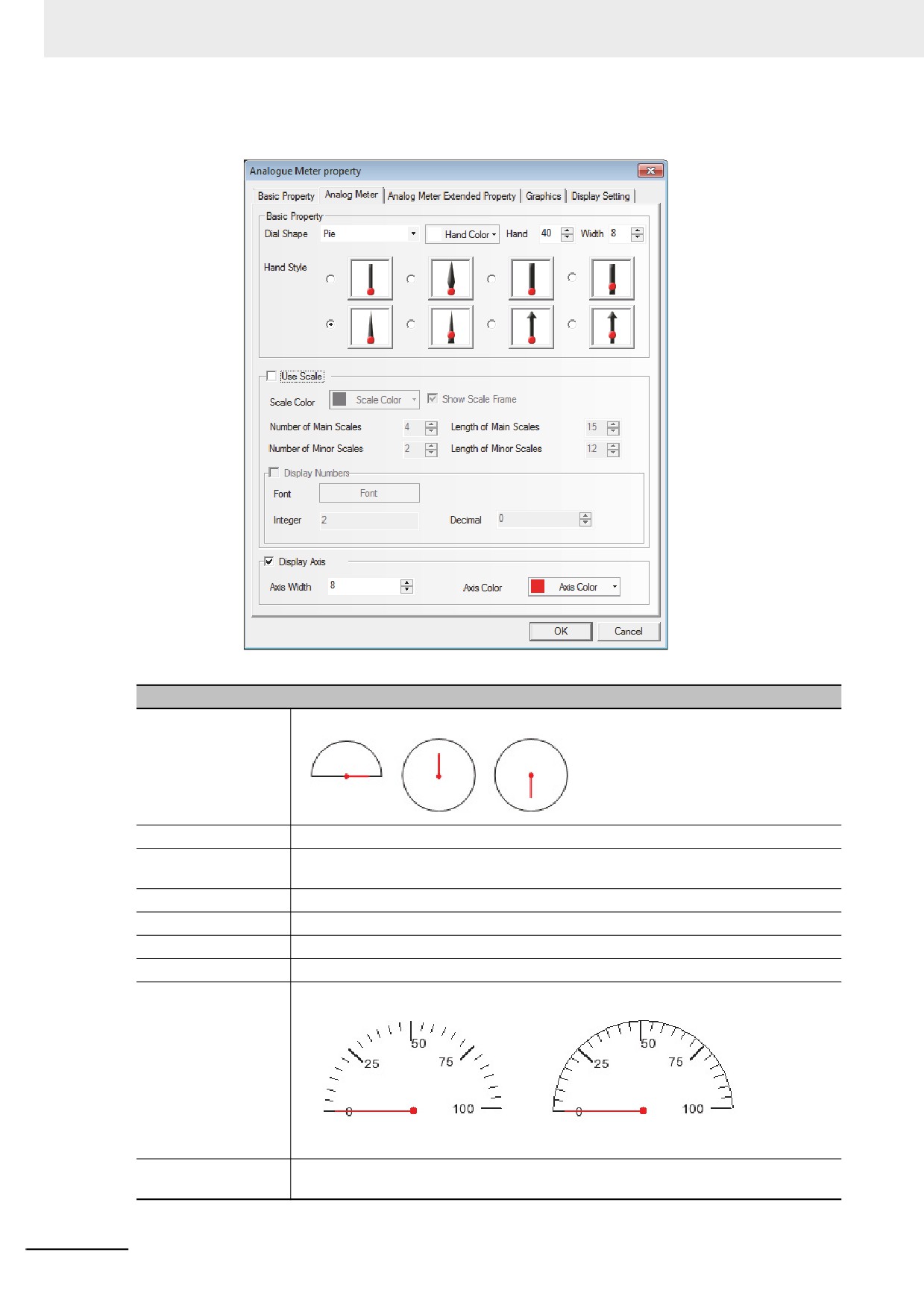The image size is (924, 1308).
Task: Switch to the Basic Property tab
Action: point(286,196)
